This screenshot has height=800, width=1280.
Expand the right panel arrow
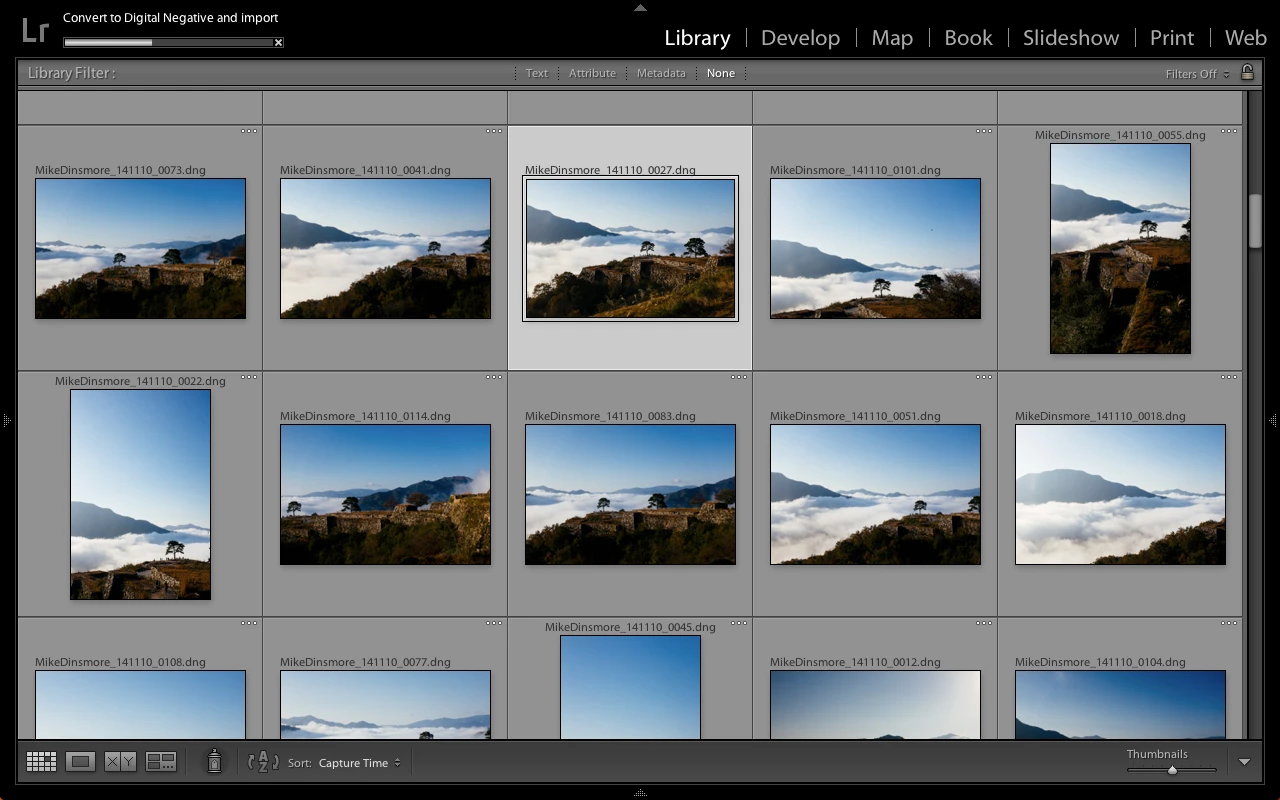(x=1273, y=421)
